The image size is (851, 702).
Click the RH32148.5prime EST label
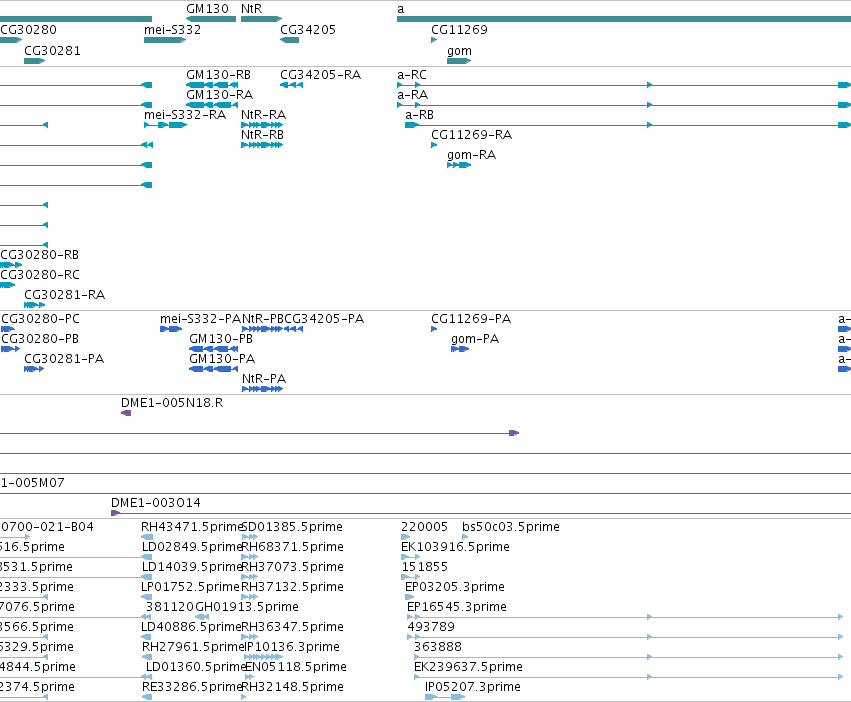292,687
